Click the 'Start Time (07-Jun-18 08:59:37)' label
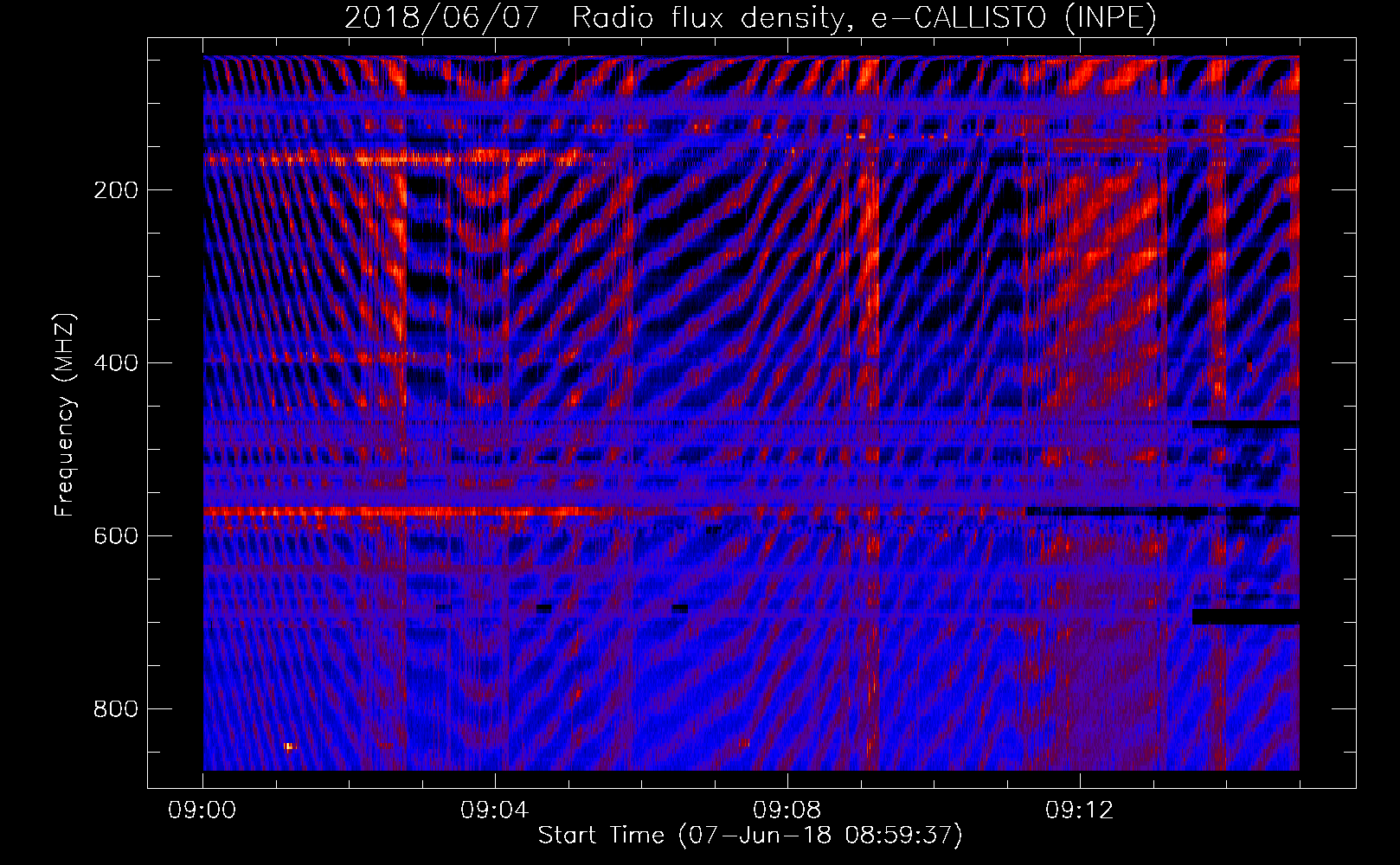This screenshot has width=1400, height=865. click(750, 836)
